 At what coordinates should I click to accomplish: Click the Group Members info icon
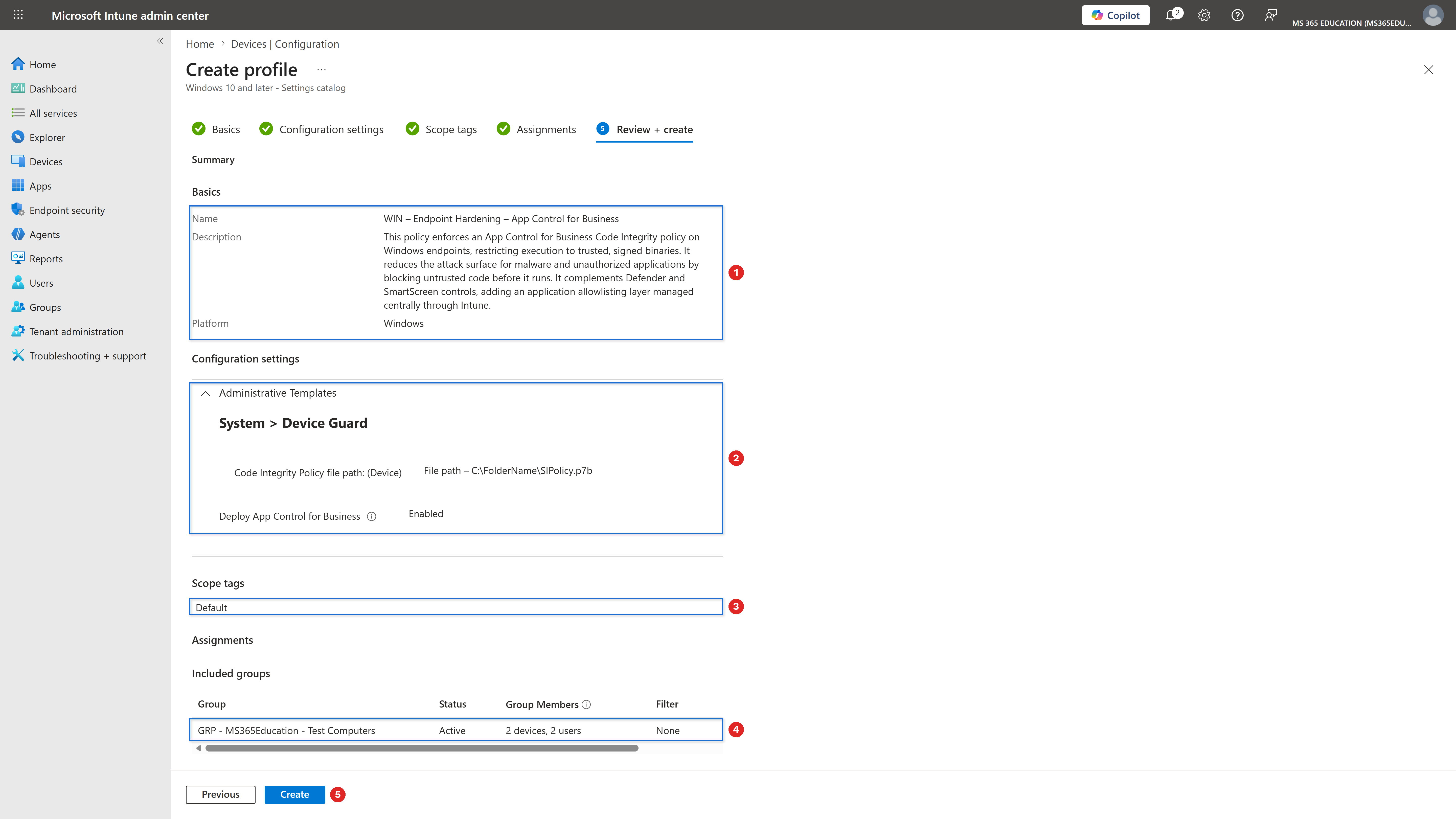[586, 704]
